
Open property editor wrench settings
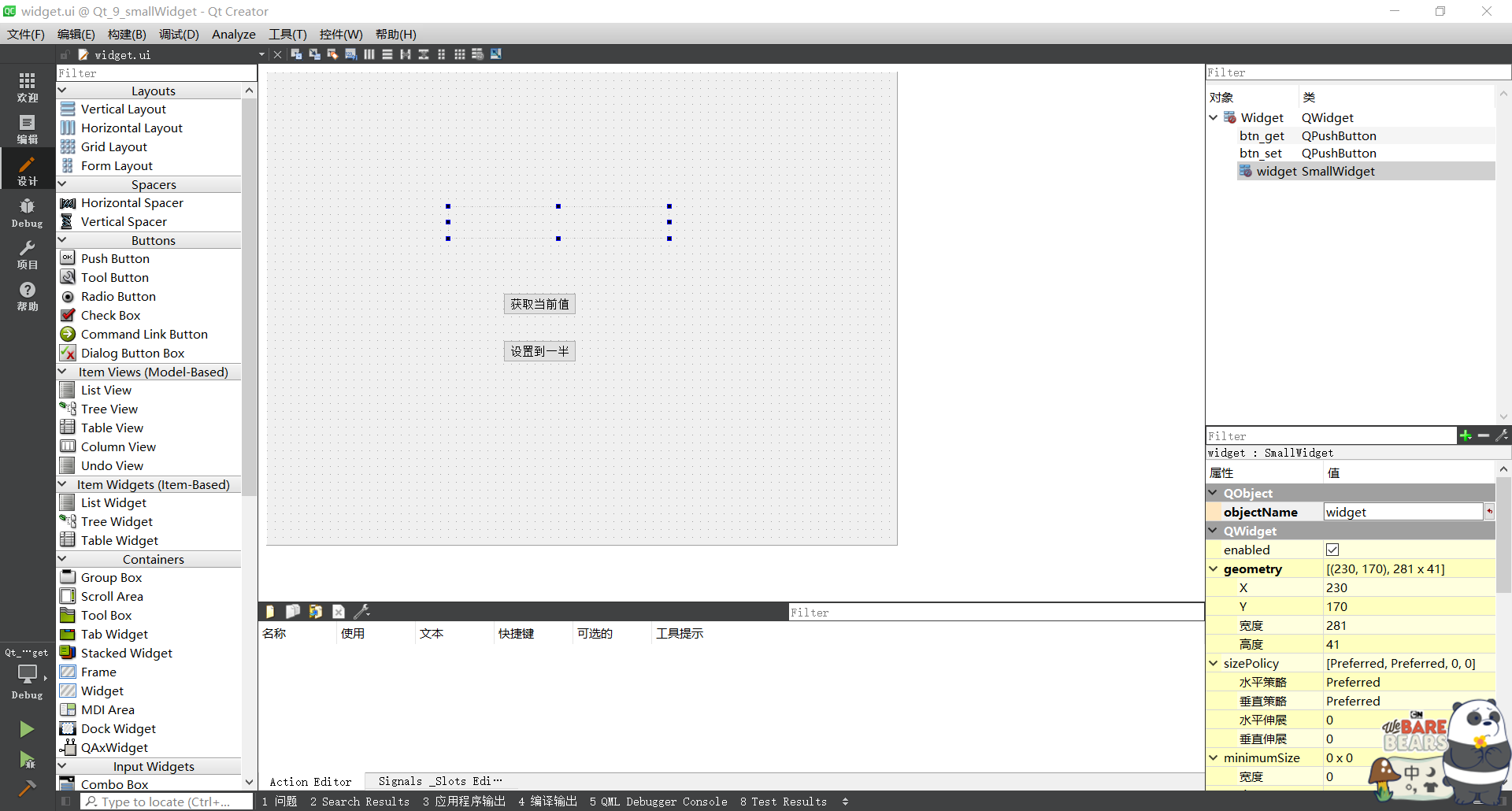tap(1502, 435)
